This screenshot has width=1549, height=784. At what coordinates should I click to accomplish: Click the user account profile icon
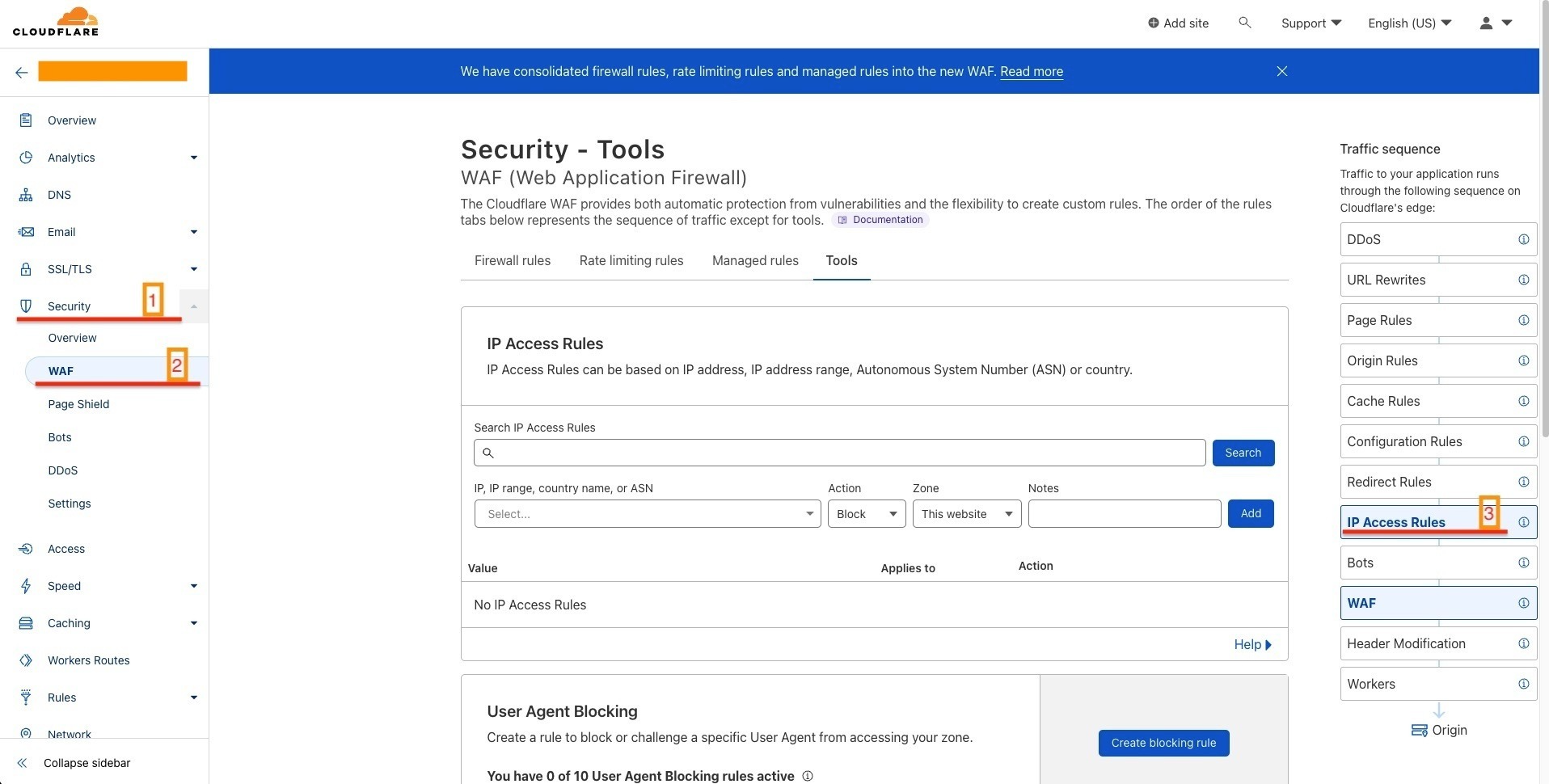pos(1486,23)
